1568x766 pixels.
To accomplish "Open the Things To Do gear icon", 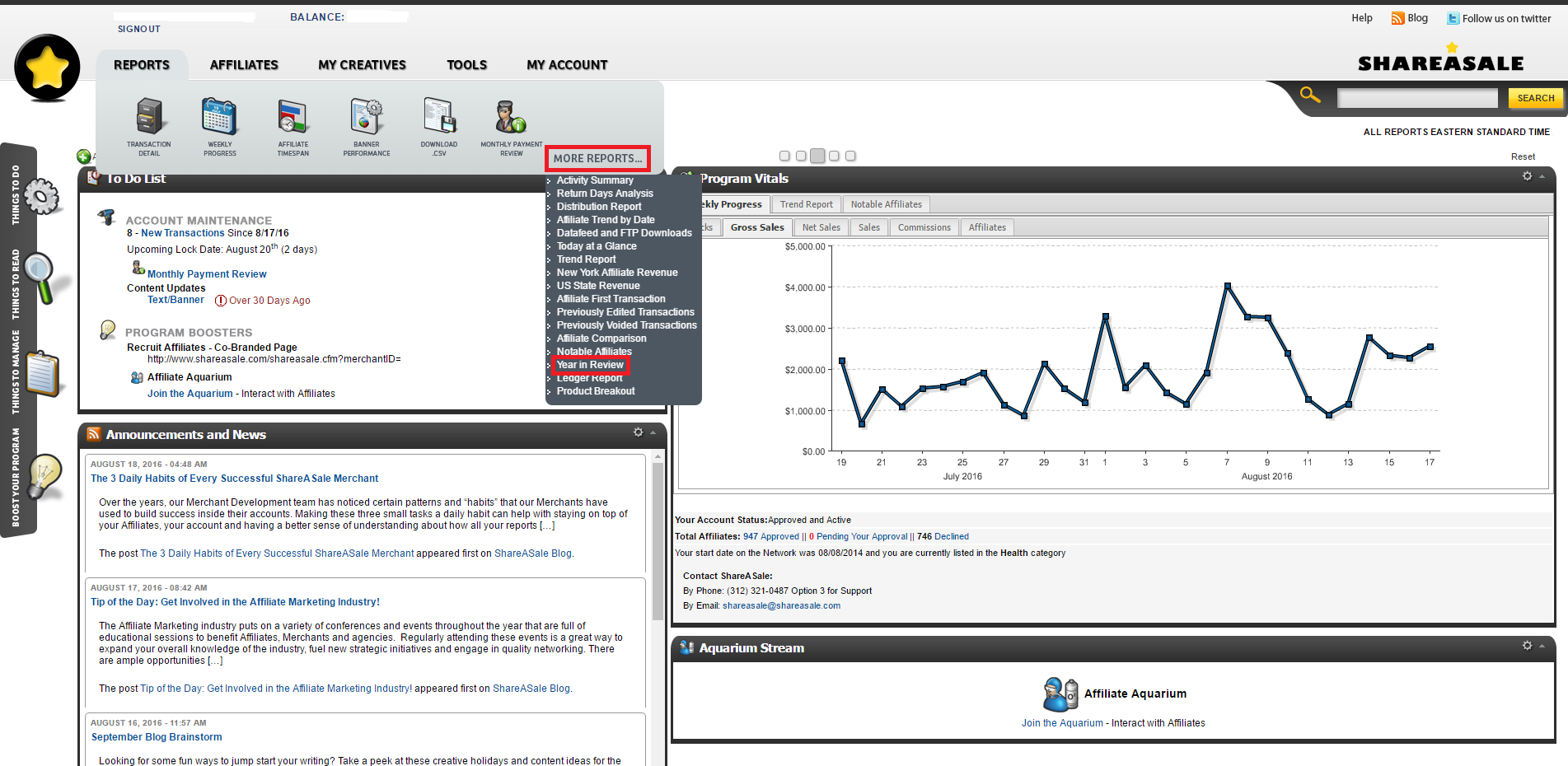I will coord(41,197).
